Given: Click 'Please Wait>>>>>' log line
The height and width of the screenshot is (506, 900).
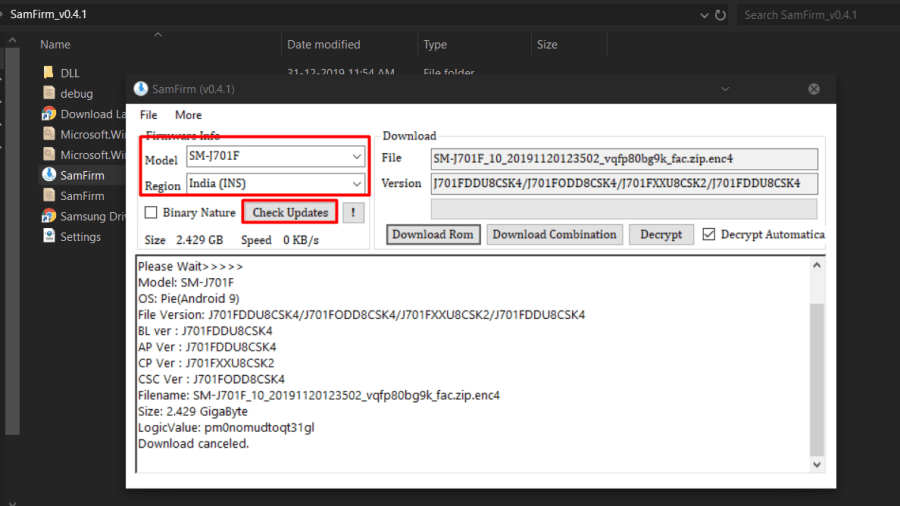Looking at the screenshot, I should [x=191, y=266].
